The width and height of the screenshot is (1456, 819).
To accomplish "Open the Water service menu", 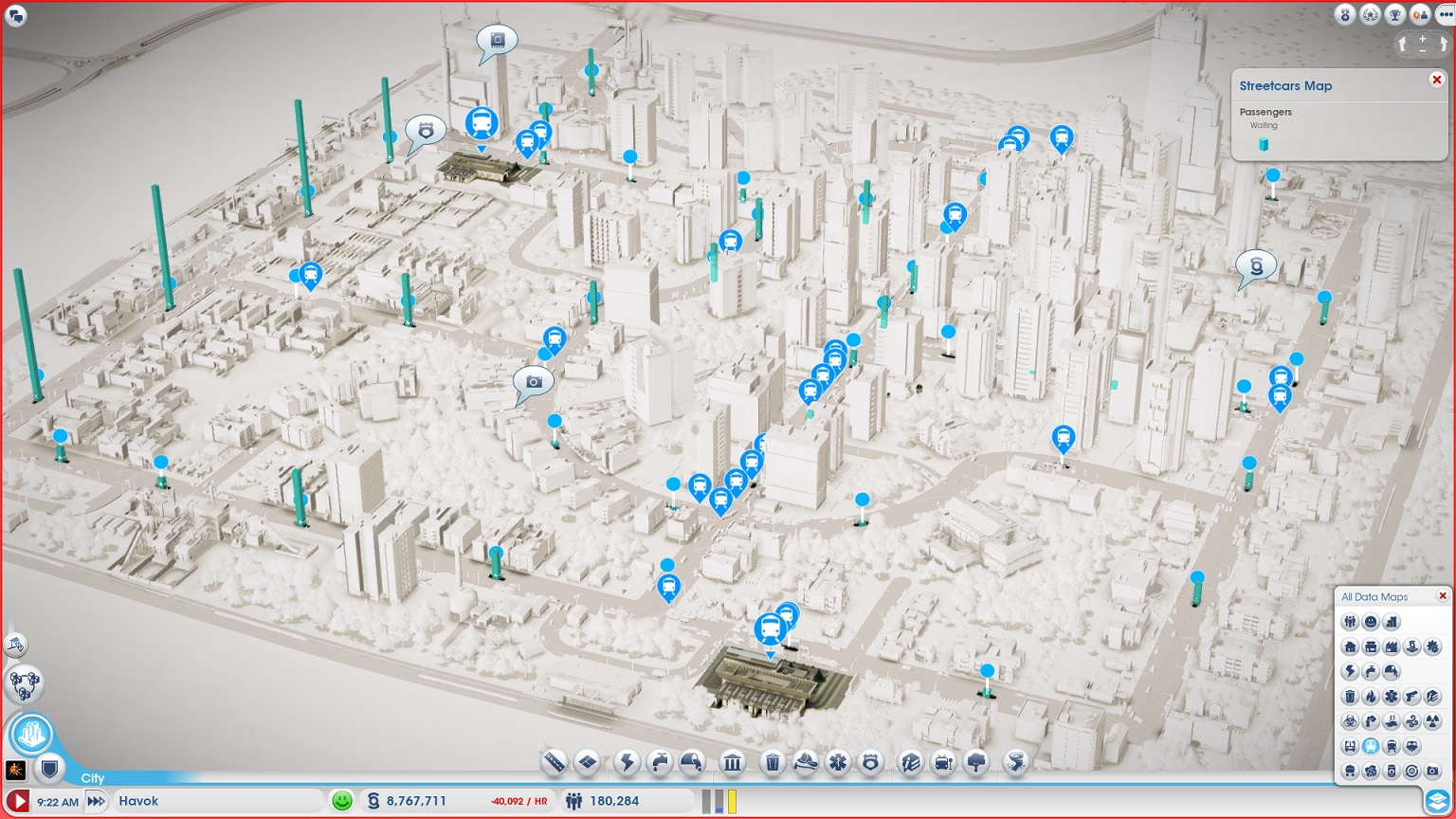I will point(660,761).
